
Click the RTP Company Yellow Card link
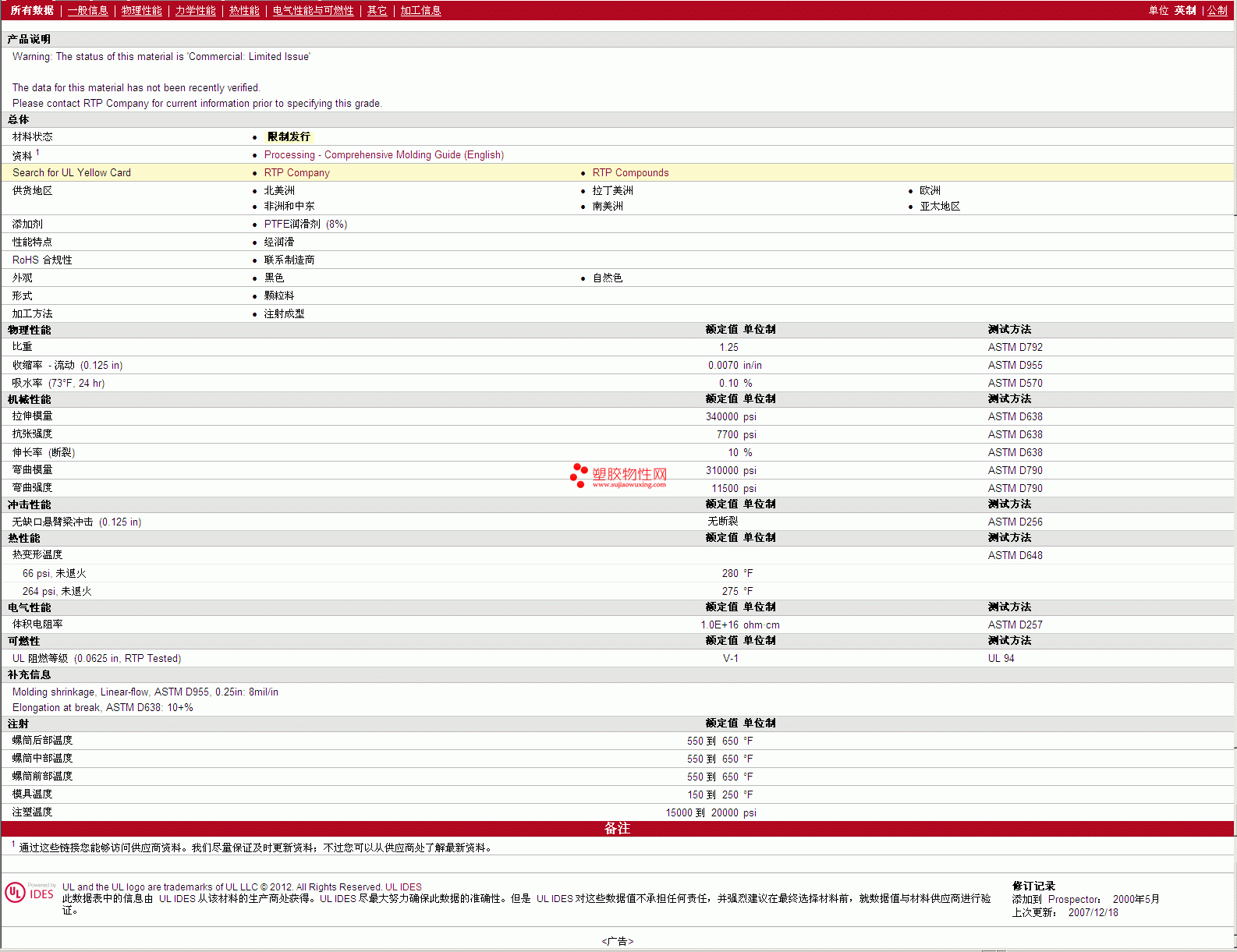pos(296,173)
